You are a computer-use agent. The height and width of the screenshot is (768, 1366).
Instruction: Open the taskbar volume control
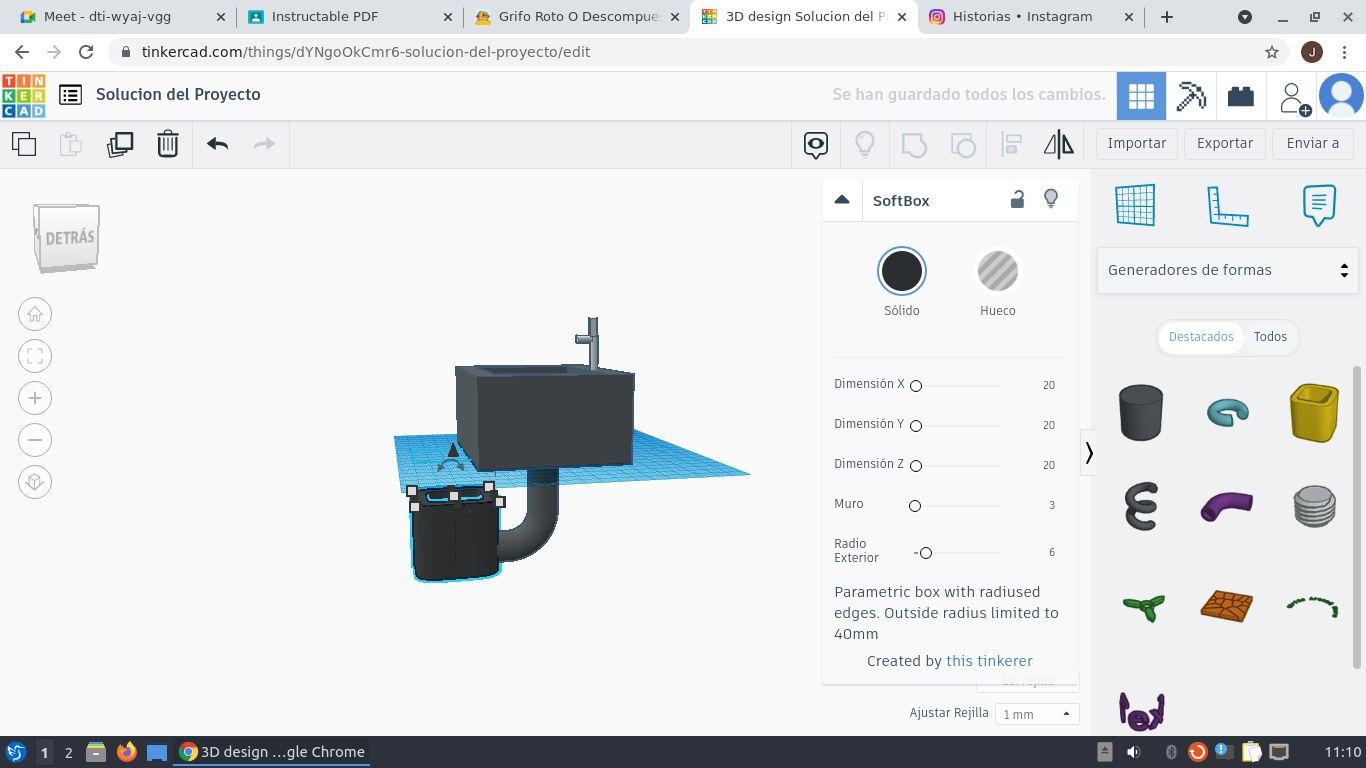click(x=1133, y=752)
